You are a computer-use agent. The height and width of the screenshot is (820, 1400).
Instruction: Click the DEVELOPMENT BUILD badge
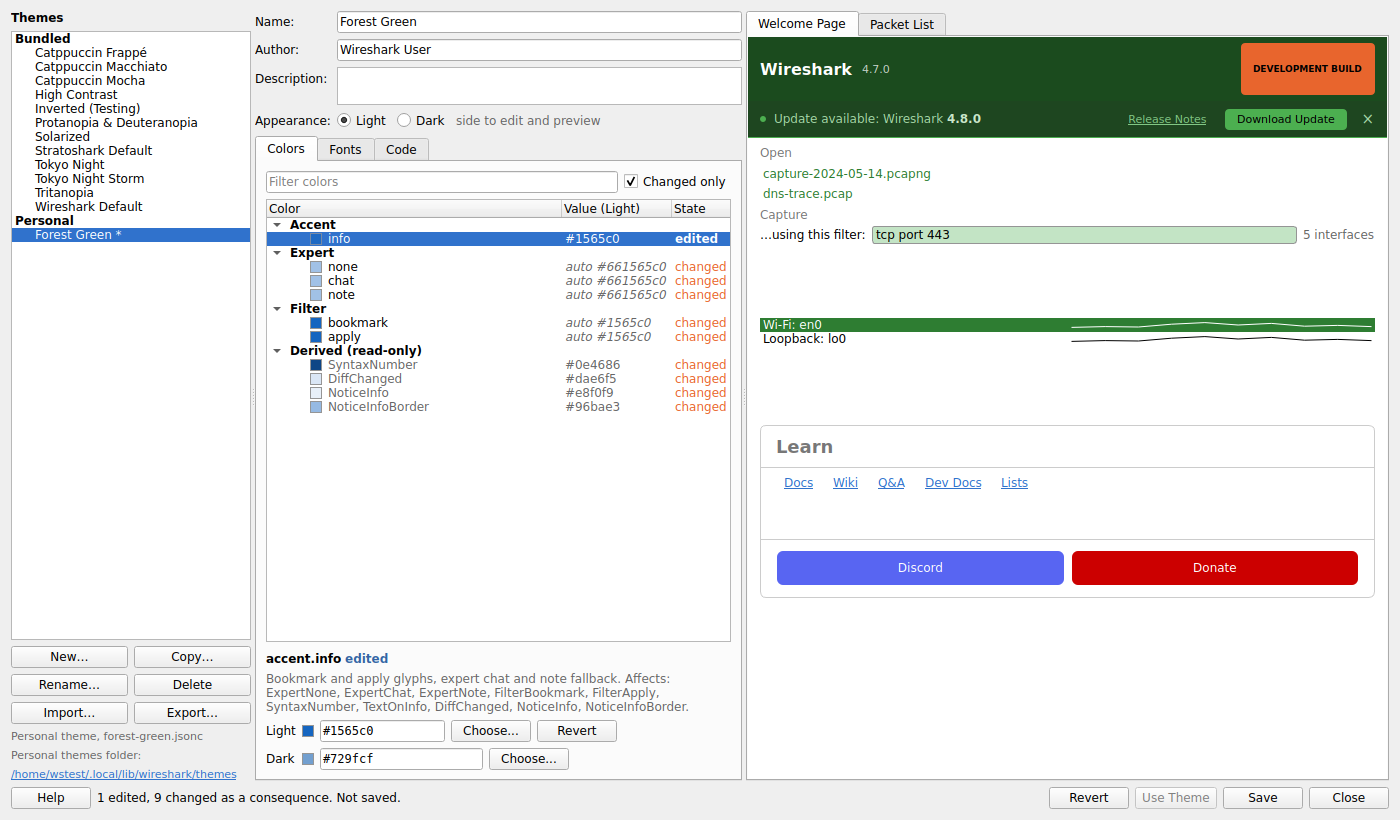coord(1307,69)
